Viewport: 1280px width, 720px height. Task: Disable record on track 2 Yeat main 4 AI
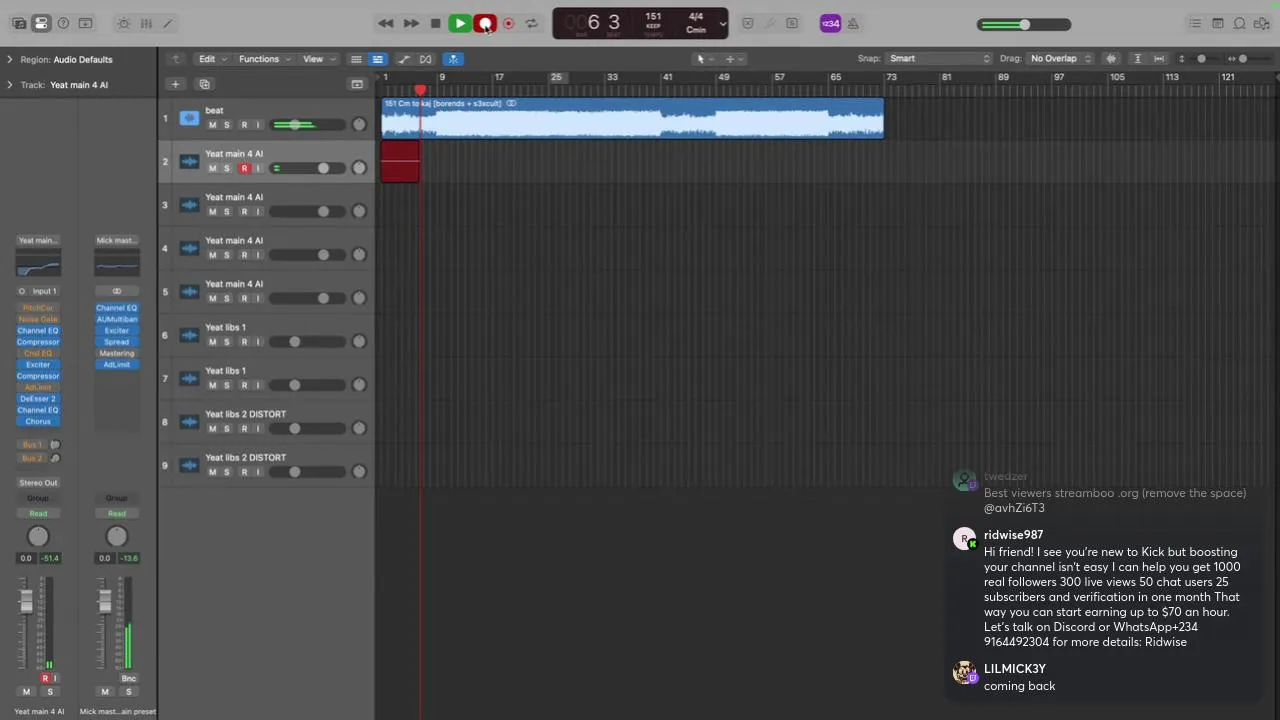pos(243,168)
